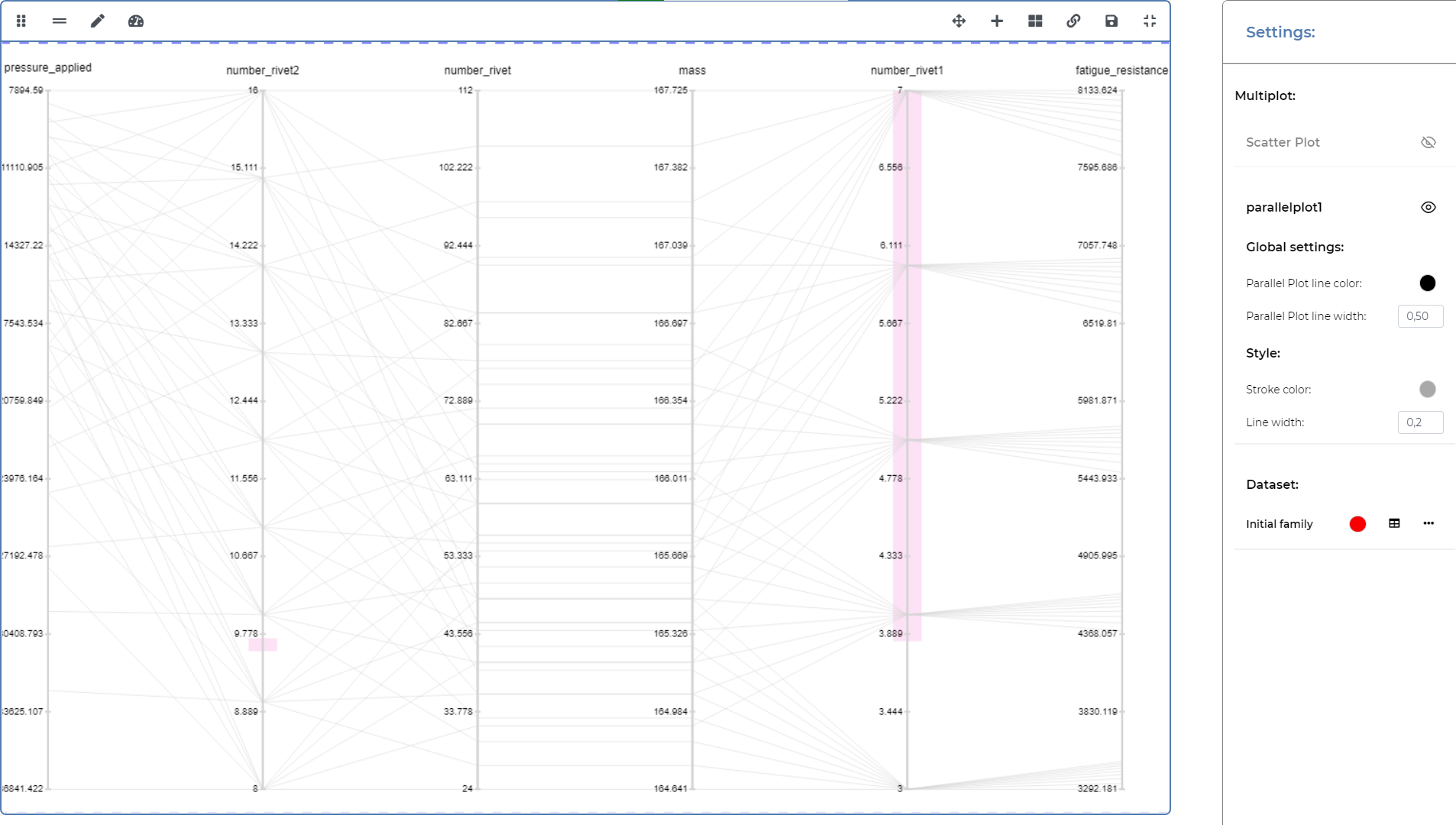The height and width of the screenshot is (825, 1456).
Task: Exit fullscreen using the collapse icon
Action: point(1150,21)
